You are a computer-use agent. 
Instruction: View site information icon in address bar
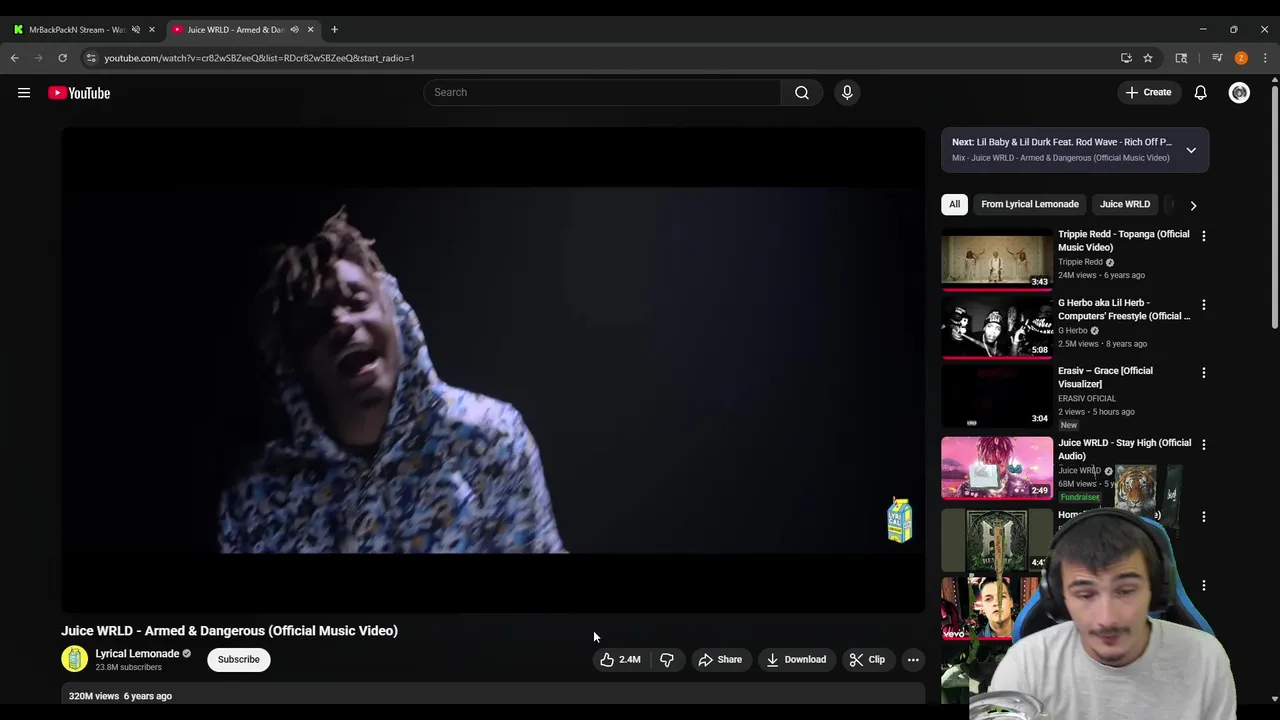(x=90, y=58)
